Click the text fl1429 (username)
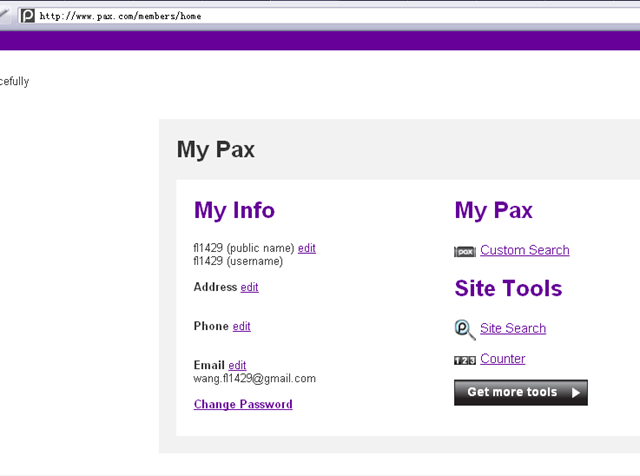 point(238,261)
